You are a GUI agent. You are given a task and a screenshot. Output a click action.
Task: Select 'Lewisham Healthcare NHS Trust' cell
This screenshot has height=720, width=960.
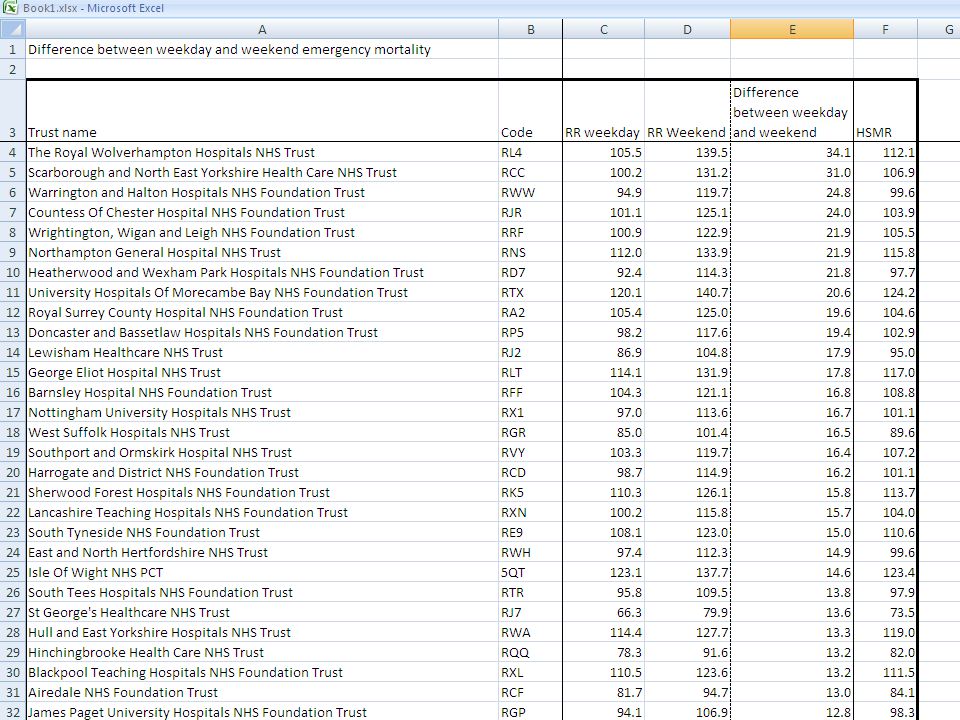click(262, 353)
